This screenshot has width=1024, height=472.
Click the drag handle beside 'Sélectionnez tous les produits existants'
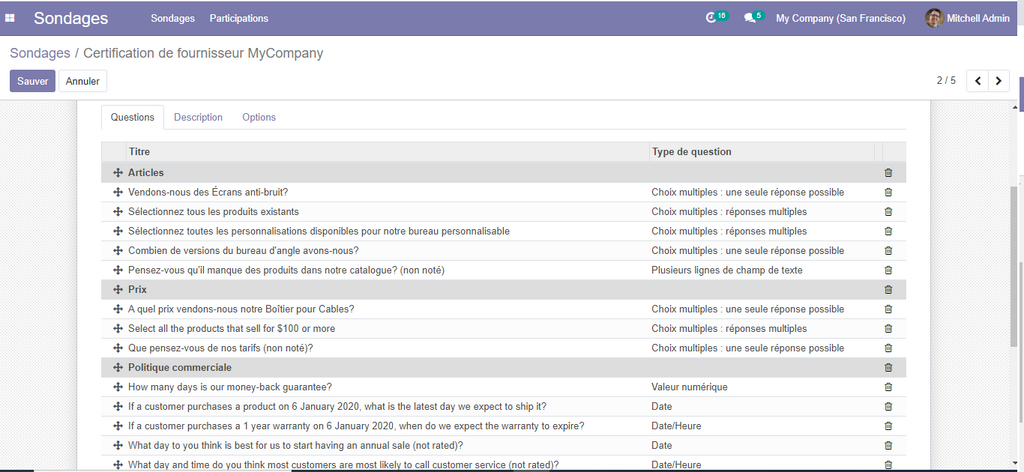point(117,212)
